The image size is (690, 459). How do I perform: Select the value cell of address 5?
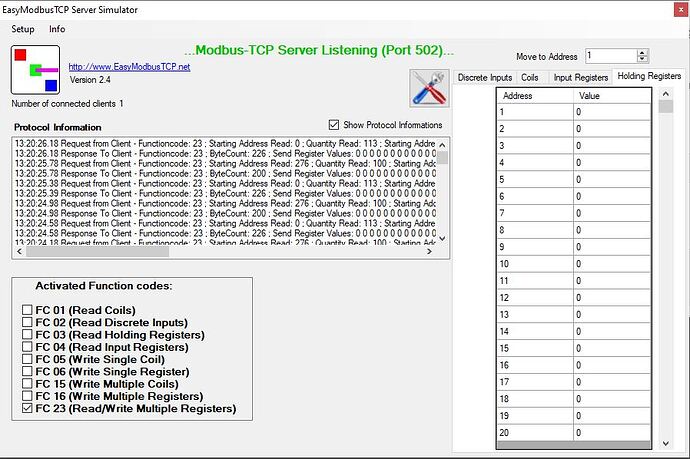pyautogui.click(x=612, y=180)
